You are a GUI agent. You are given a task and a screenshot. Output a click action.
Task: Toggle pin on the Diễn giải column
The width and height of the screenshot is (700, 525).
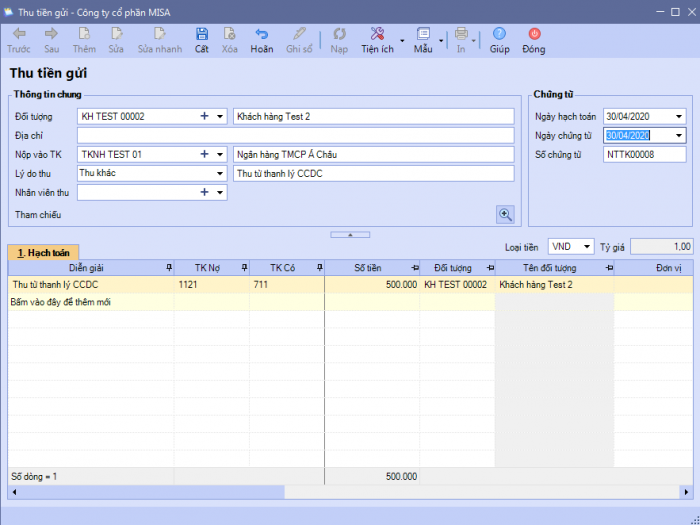coord(168,268)
